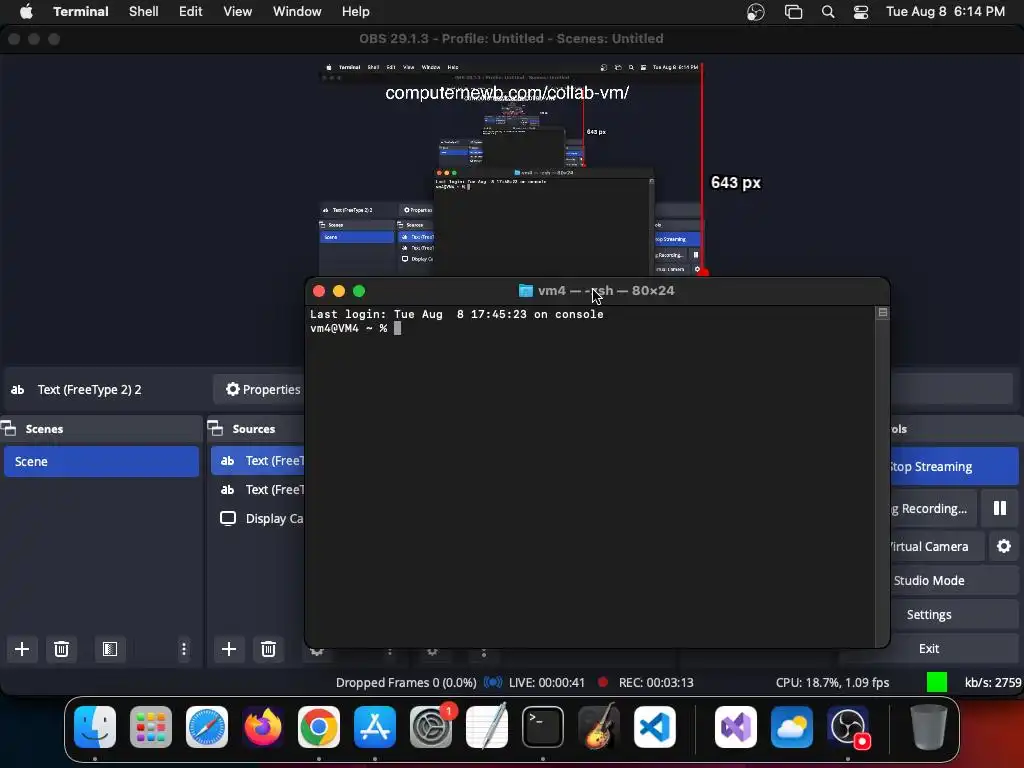1024x768 pixels.
Task: Click the green connection status square
Action: pyautogui.click(x=936, y=682)
